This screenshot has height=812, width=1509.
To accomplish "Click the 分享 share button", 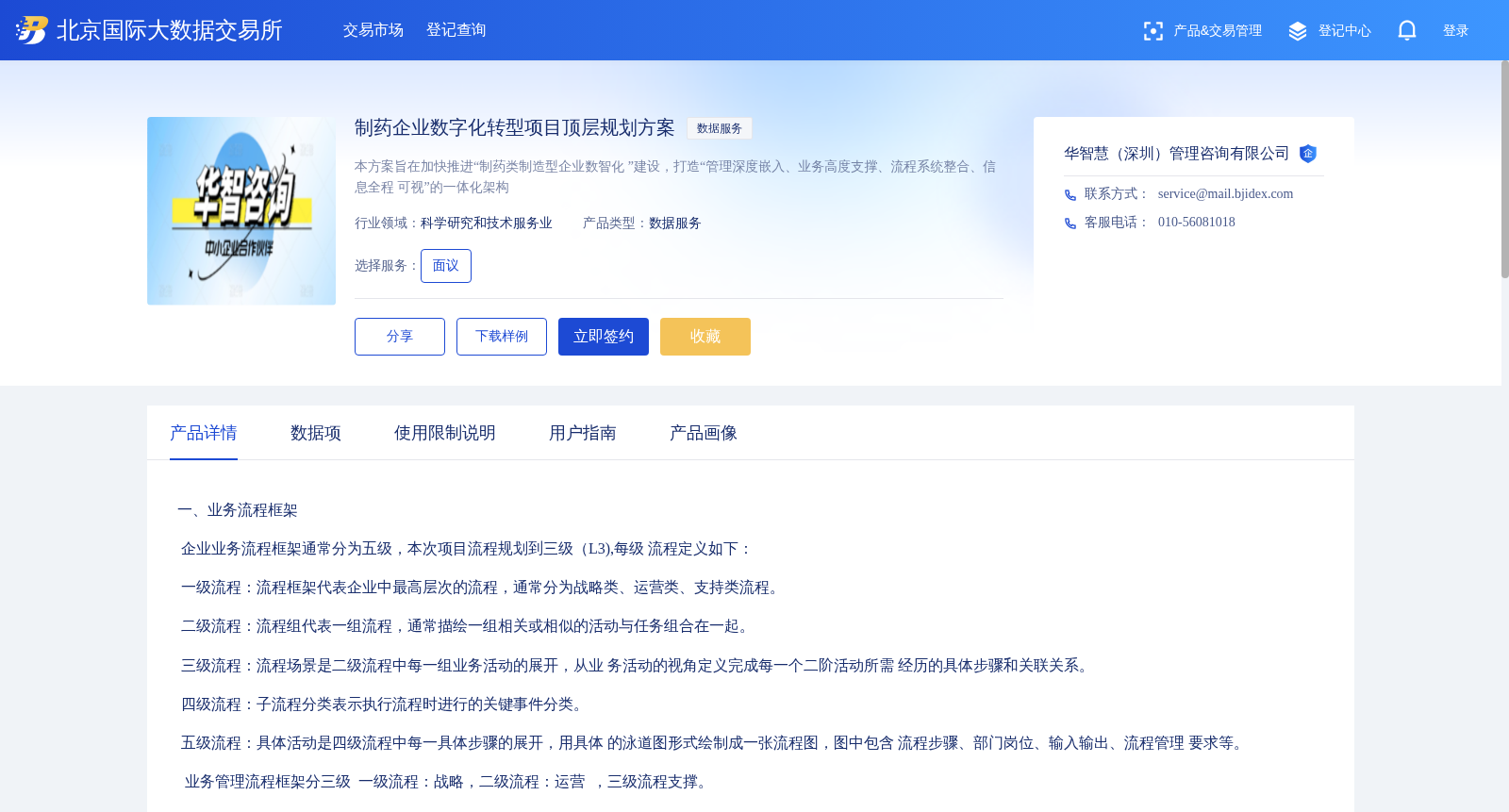I will [400, 337].
